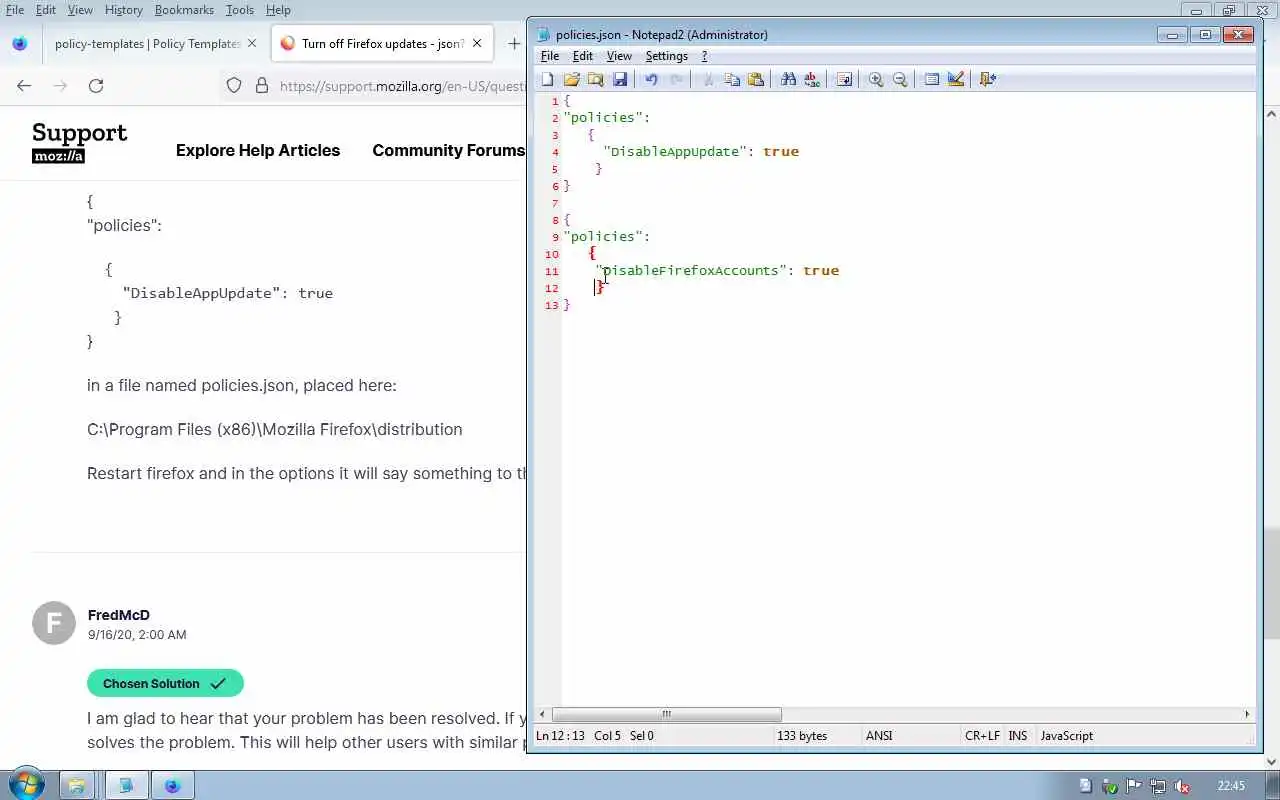Click the Cut scissors icon in Notepad2
Screen dimensions: 1280x800
coord(708,79)
